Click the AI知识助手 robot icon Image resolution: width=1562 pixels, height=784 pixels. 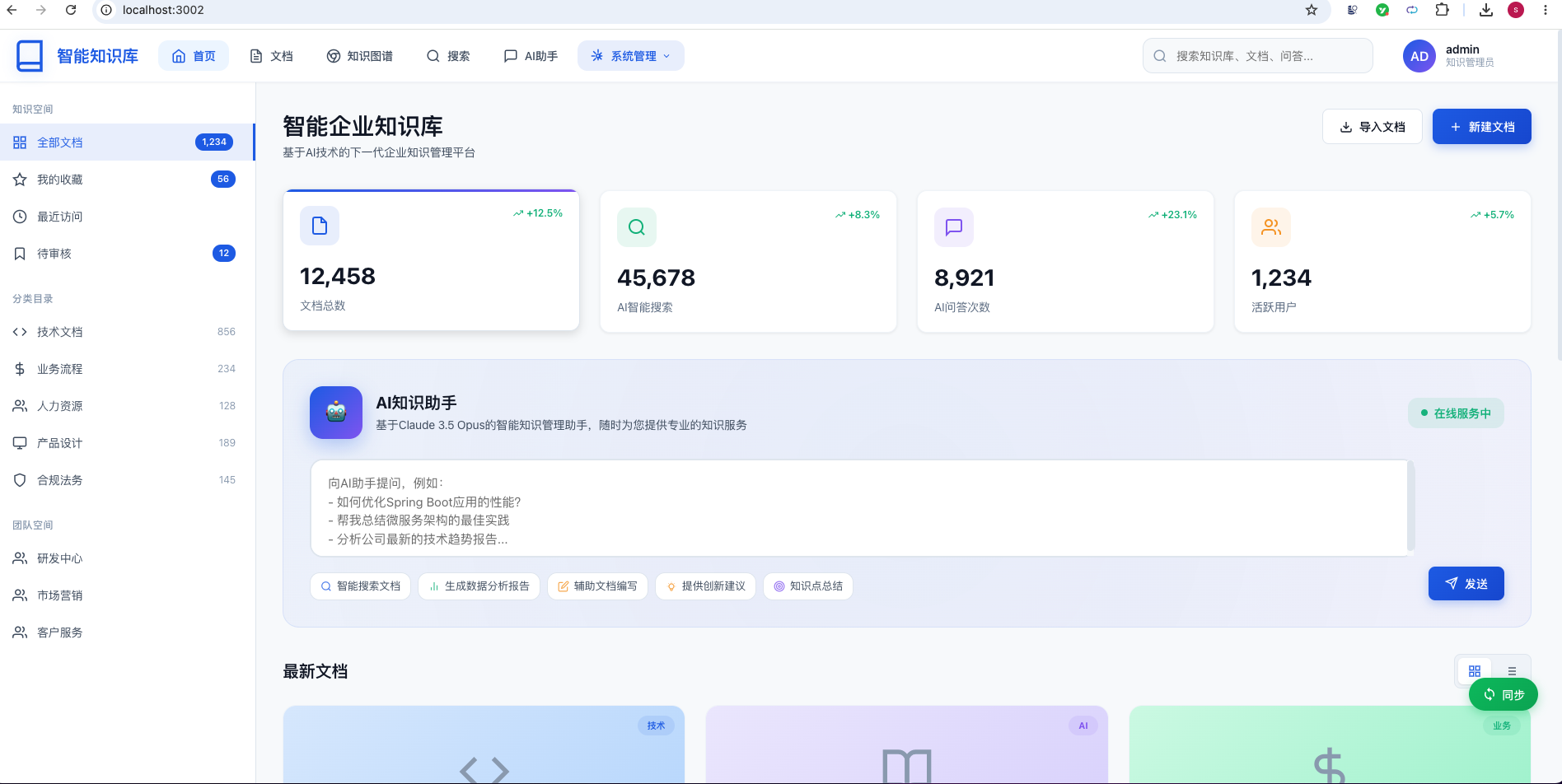tap(336, 413)
